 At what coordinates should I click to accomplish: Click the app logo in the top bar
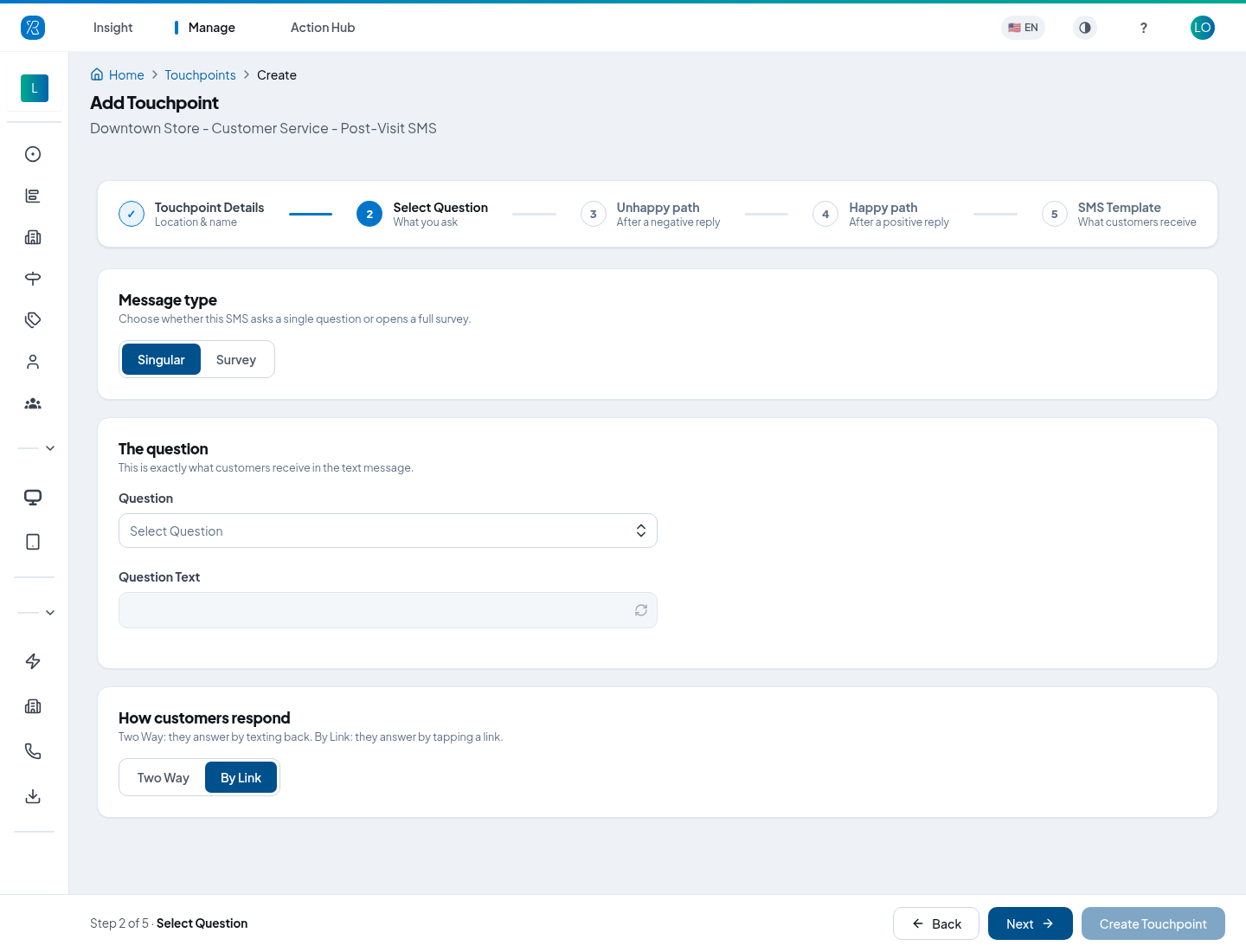point(33,28)
